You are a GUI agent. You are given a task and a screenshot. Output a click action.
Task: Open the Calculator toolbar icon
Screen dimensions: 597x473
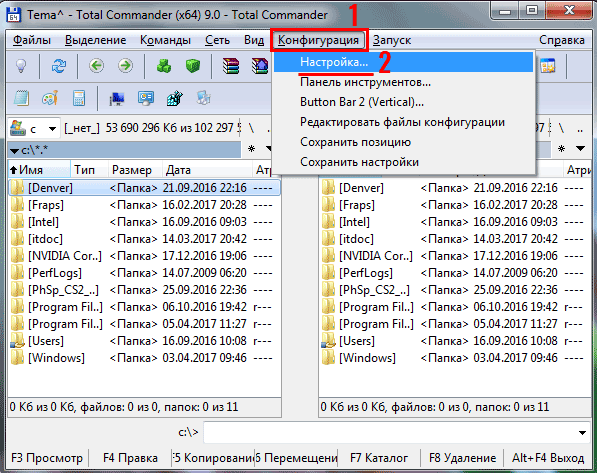[79, 98]
